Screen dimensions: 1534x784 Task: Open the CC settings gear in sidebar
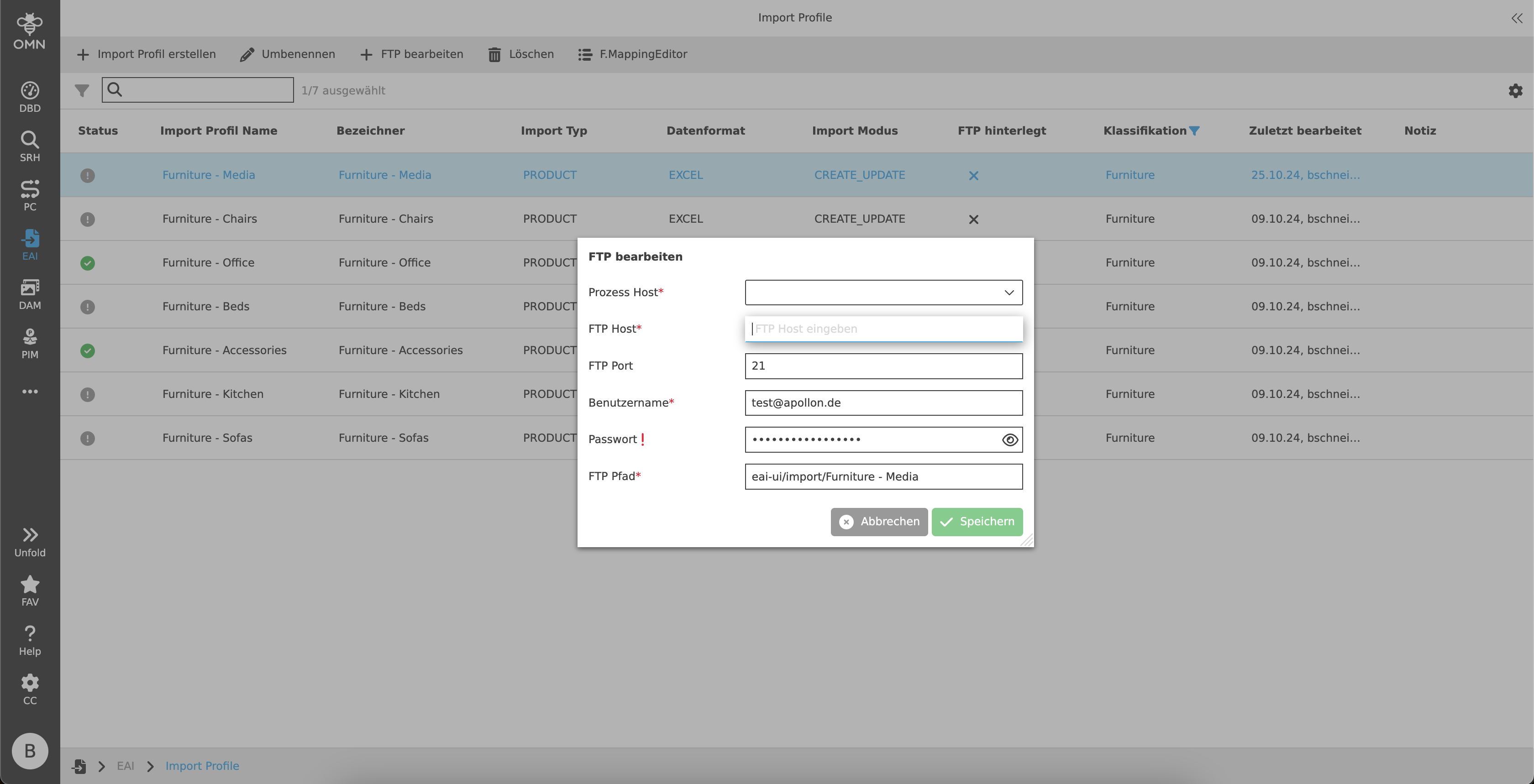coord(30,690)
